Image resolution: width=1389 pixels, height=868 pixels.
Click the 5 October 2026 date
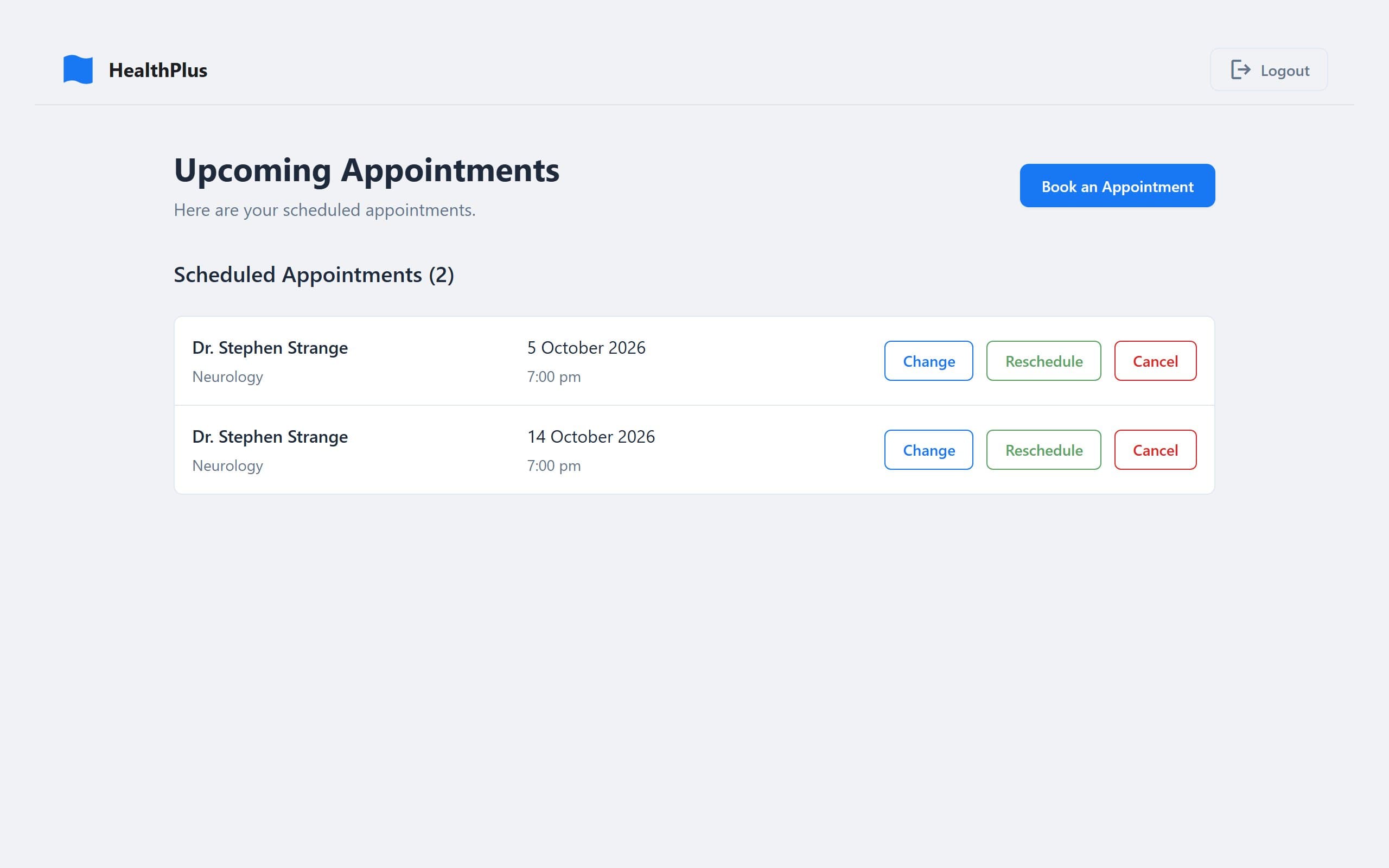coord(586,348)
